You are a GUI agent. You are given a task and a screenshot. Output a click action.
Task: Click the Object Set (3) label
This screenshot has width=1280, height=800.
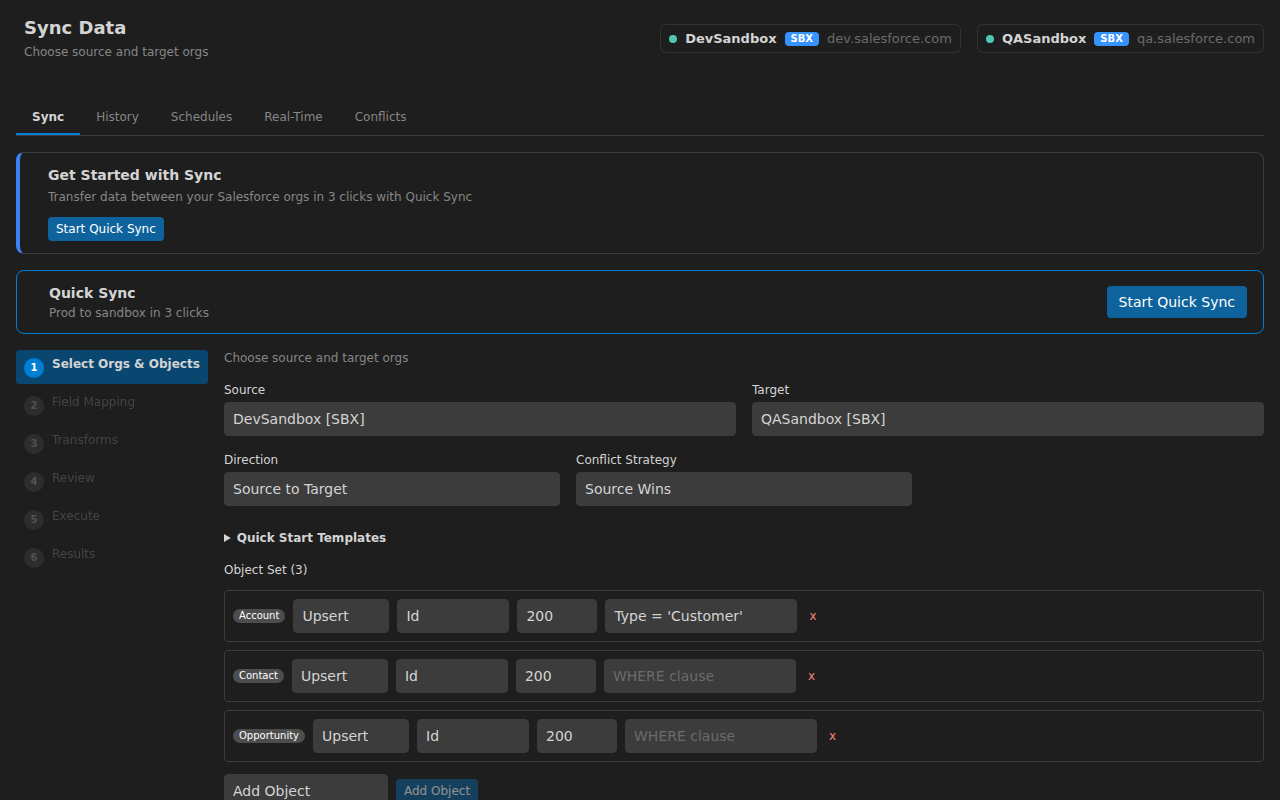(x=266, y=570)
